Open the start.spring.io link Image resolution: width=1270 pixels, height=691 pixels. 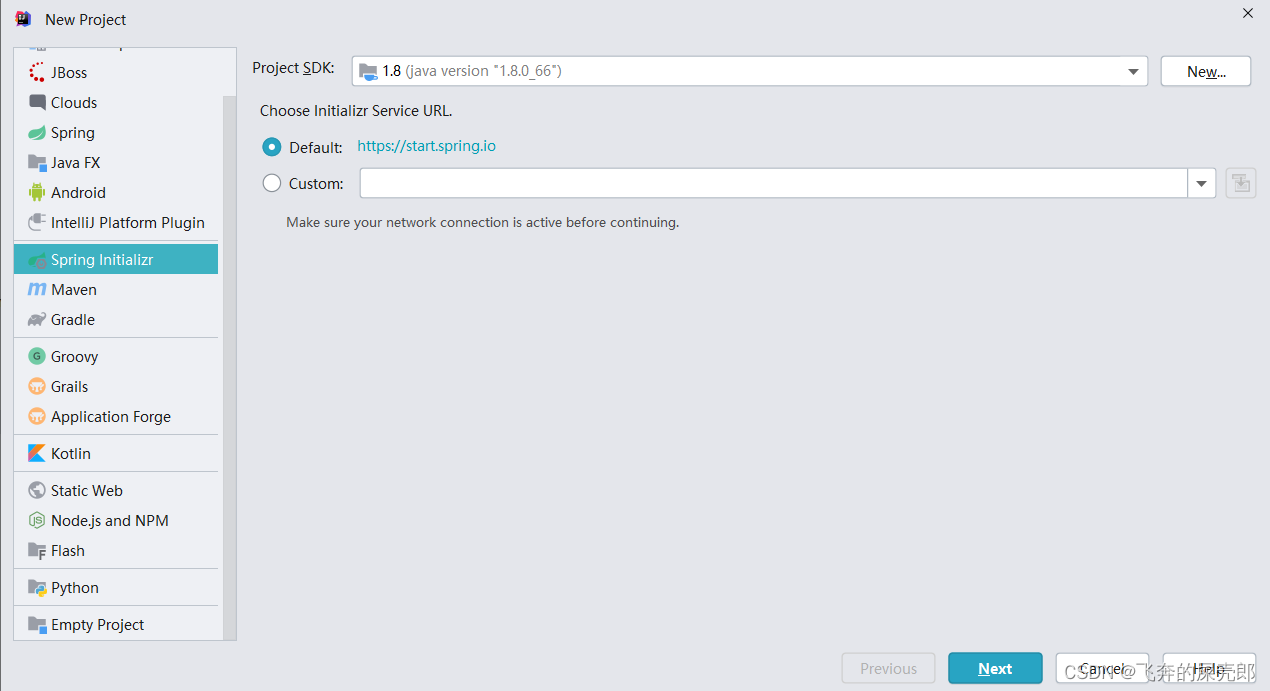(x=426, y=145)
